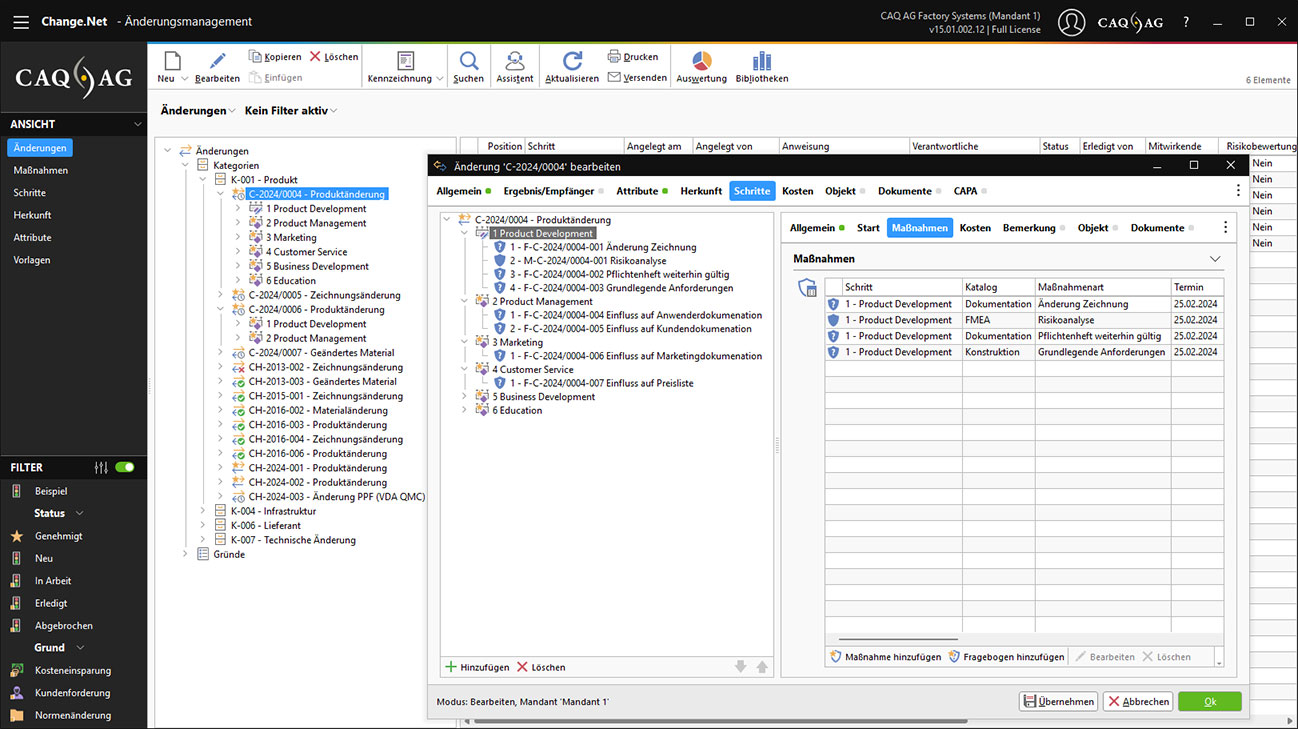
Task: Open the Bibliotheken libraries icon
Action: click(761, 62)
